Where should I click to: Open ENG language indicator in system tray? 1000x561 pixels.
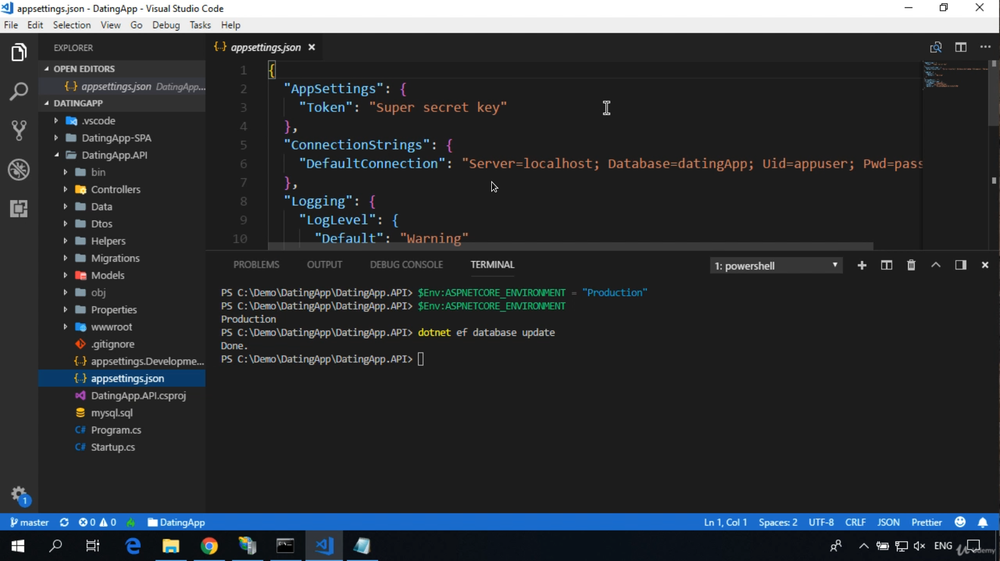coord(943,546)
